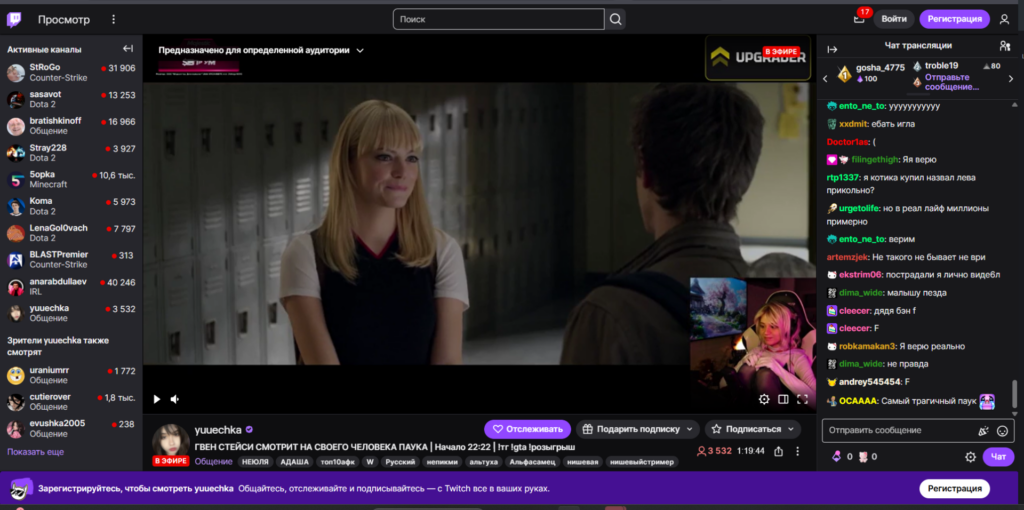Click the UPGRADER banner ad

click(758, 57)
